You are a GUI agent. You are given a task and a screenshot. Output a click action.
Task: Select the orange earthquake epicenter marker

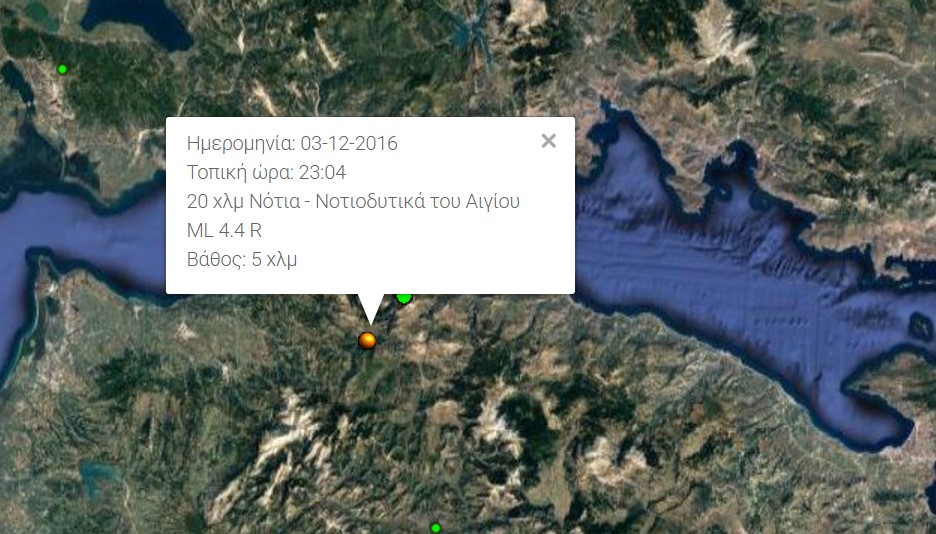[367, 341]
